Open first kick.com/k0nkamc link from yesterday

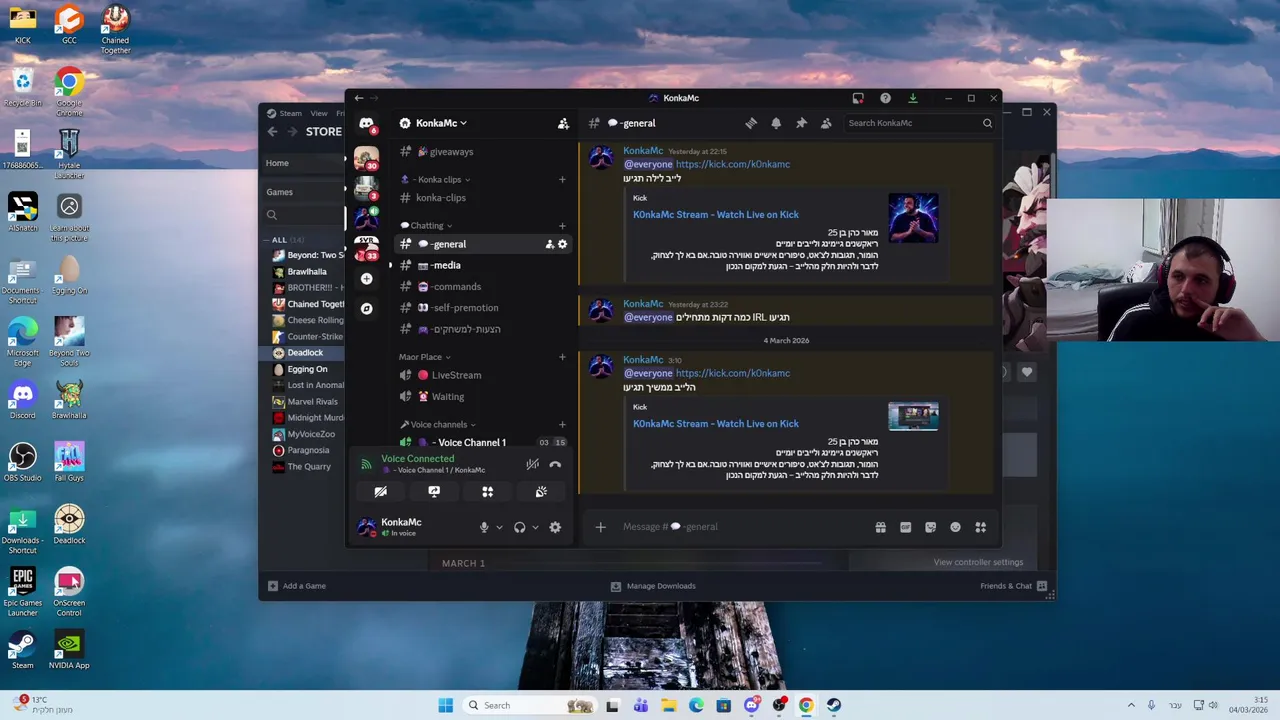pos(732,164)
